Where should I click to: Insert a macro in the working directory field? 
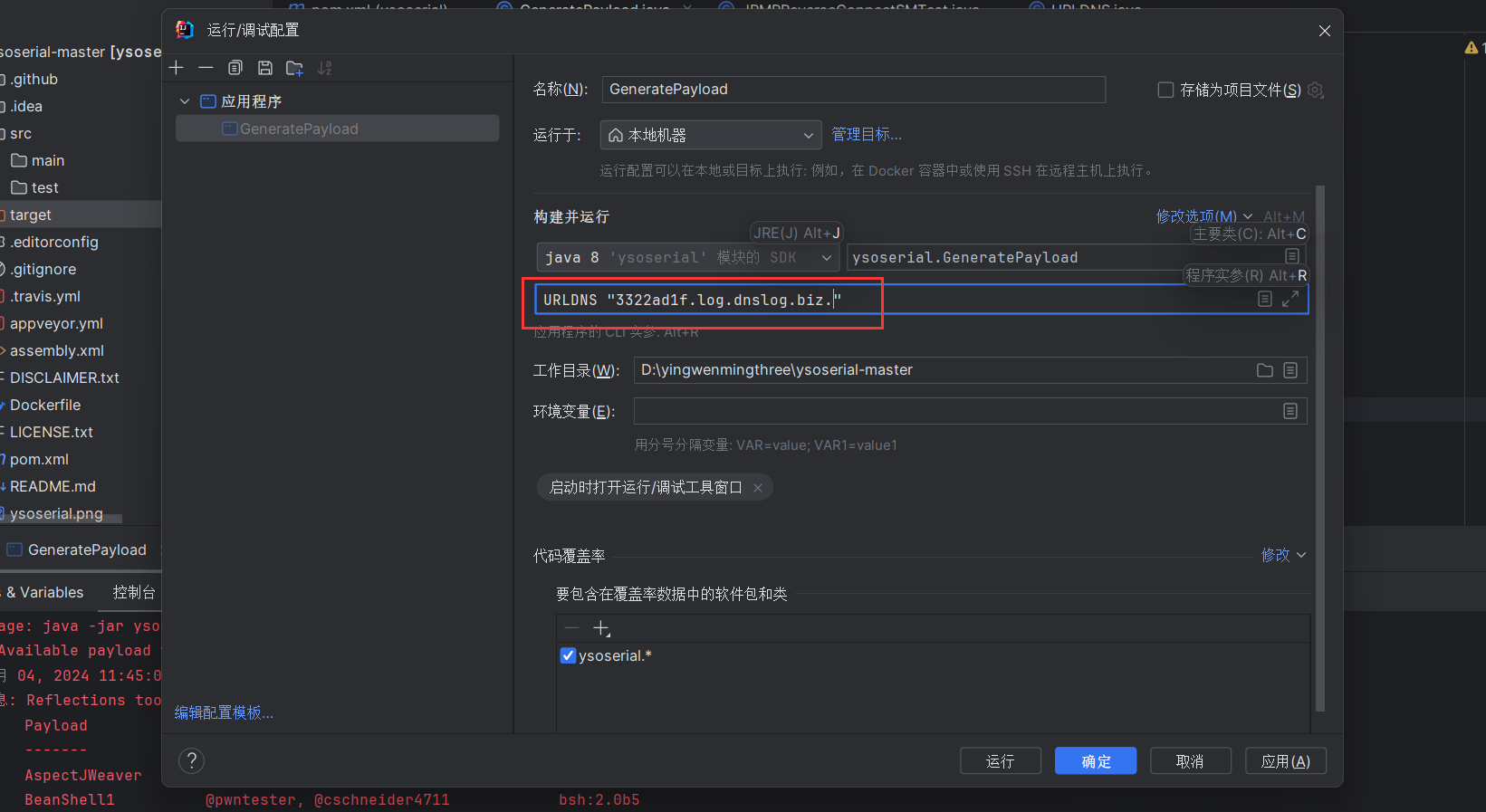pos(1290,370)
